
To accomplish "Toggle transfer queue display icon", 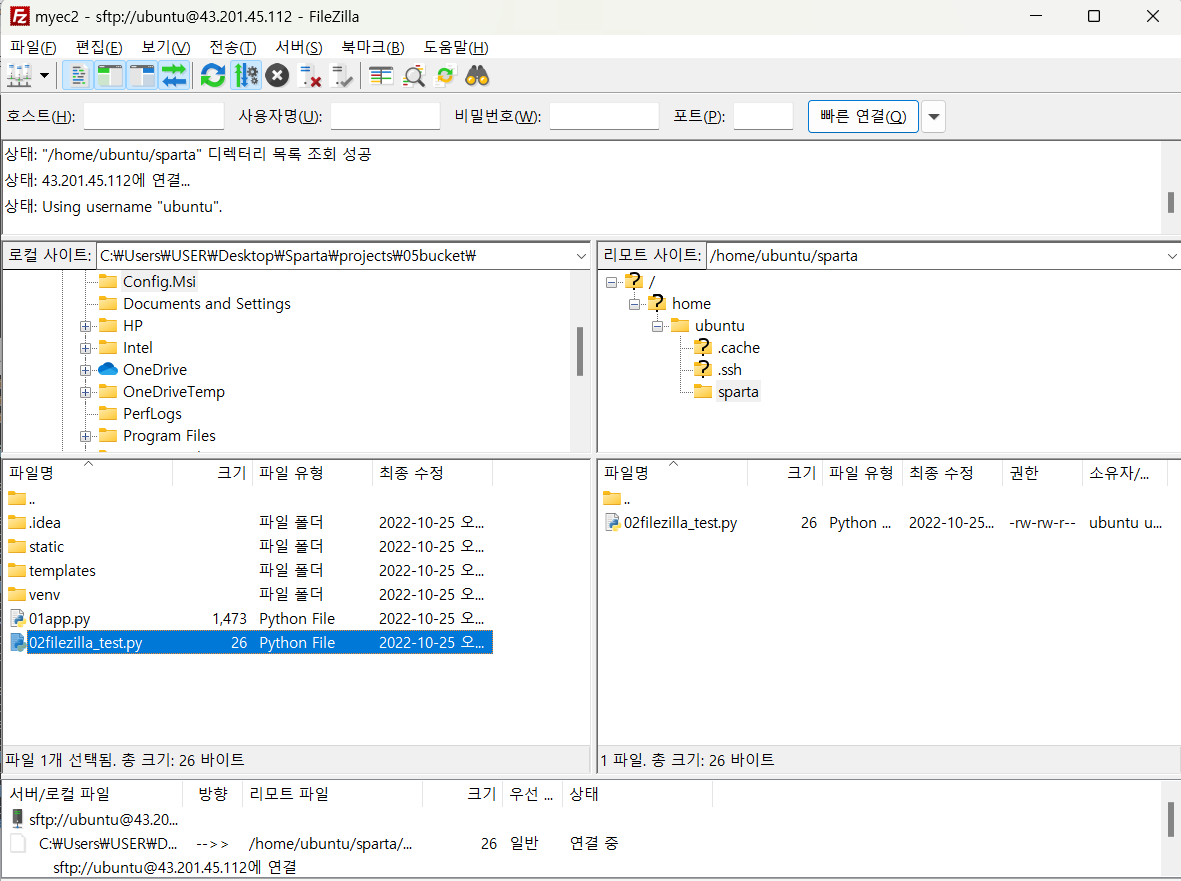I will [174, 76].
